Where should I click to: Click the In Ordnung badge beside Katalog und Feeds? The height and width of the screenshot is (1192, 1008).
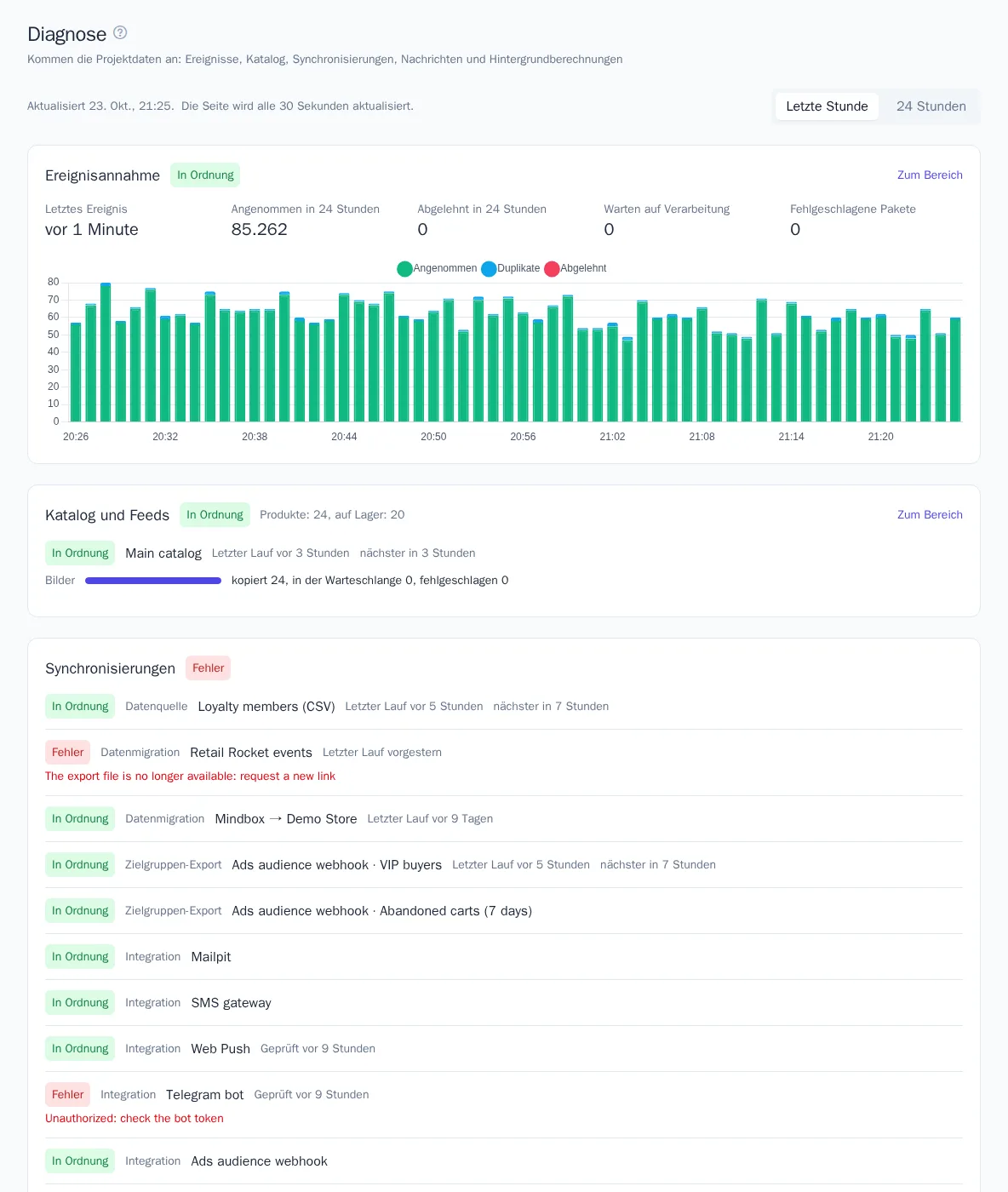coord(215,515)
